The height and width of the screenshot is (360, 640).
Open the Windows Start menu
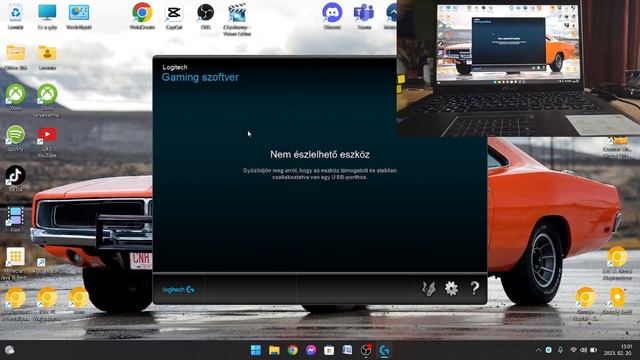[256, 350]
